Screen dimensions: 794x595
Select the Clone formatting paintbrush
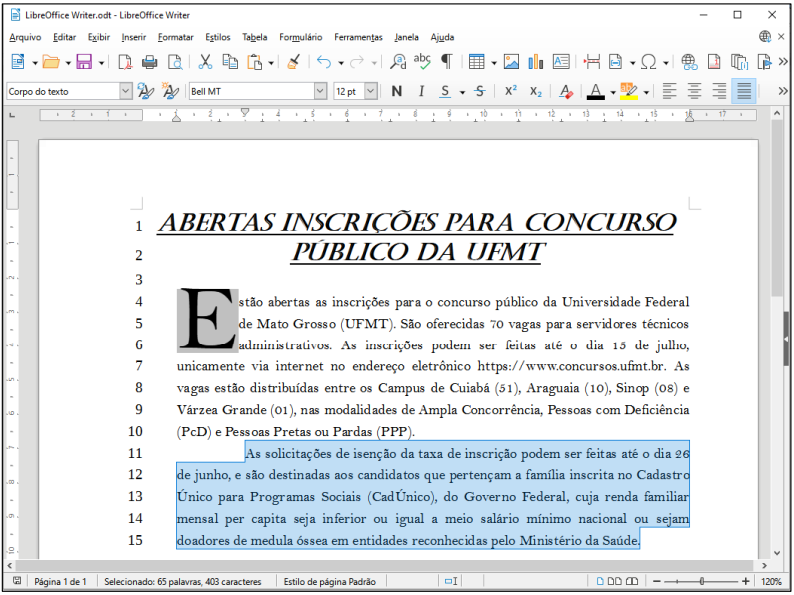click(292, 62)
